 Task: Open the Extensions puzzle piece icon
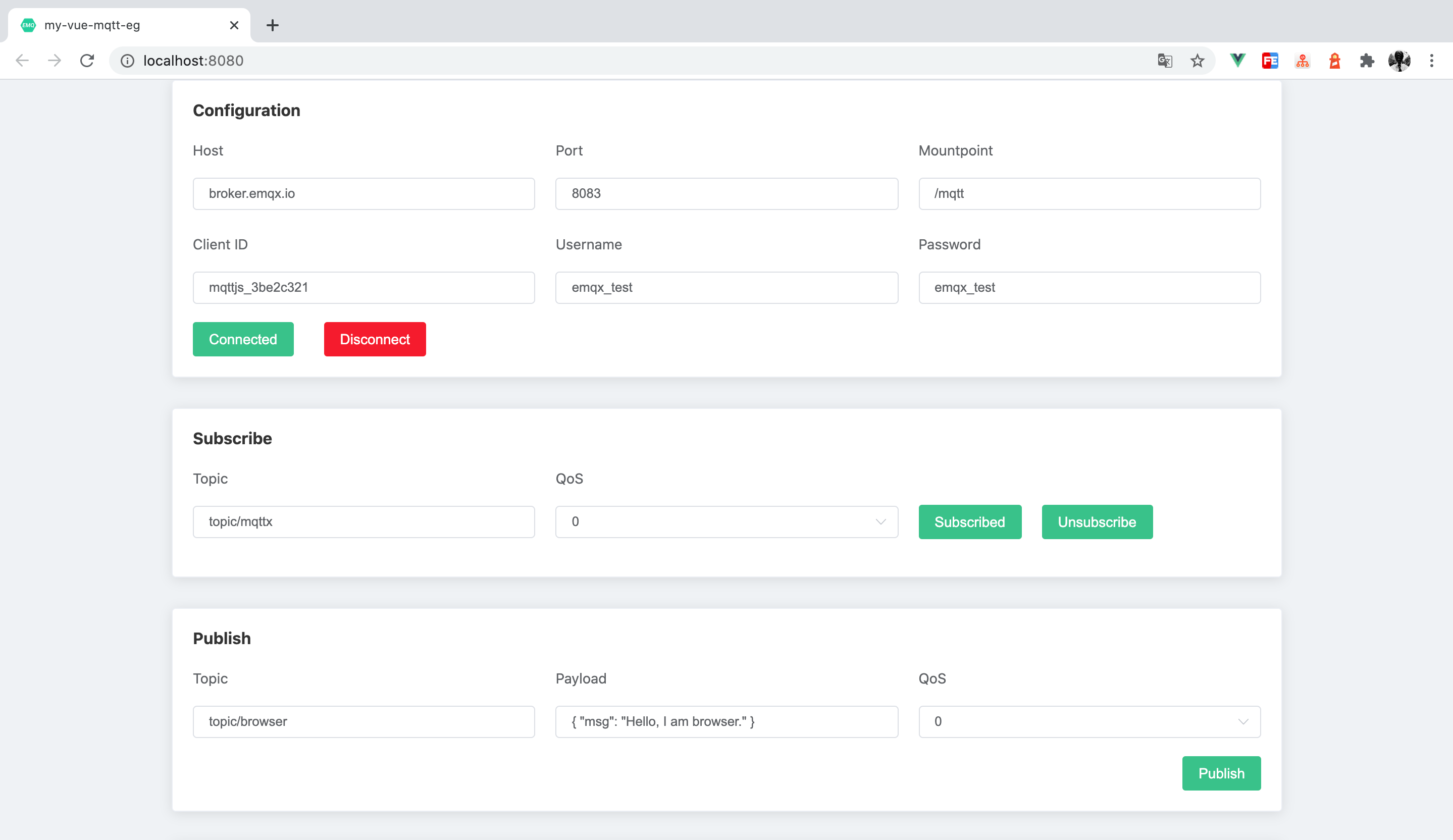[1367, 61]
